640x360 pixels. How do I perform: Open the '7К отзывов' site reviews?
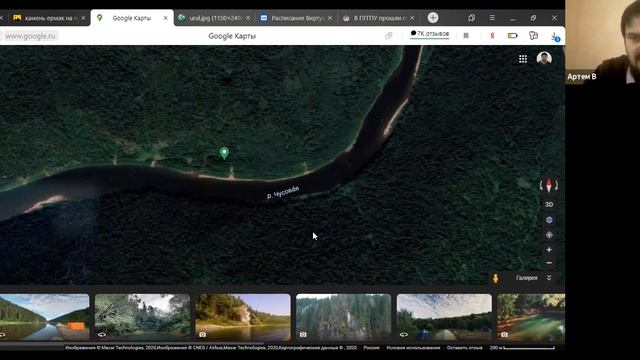point(429,34)
